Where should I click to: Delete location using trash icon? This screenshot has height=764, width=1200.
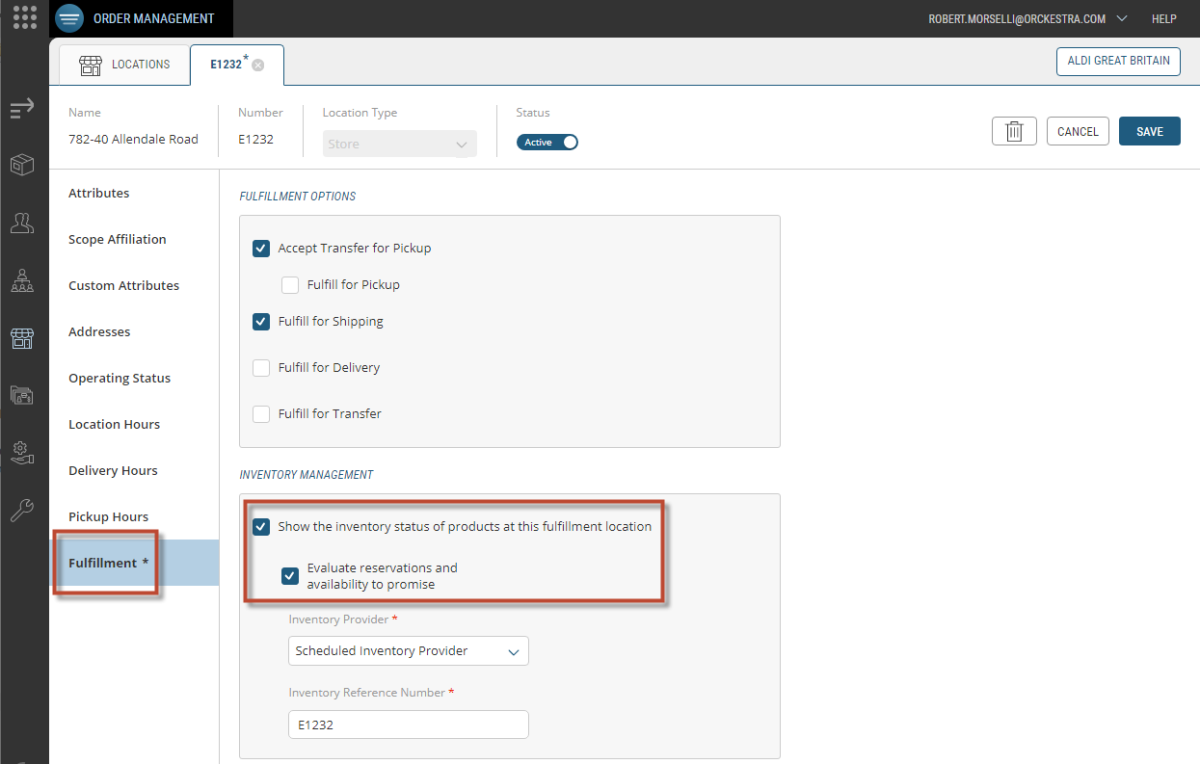[1014, 131]
